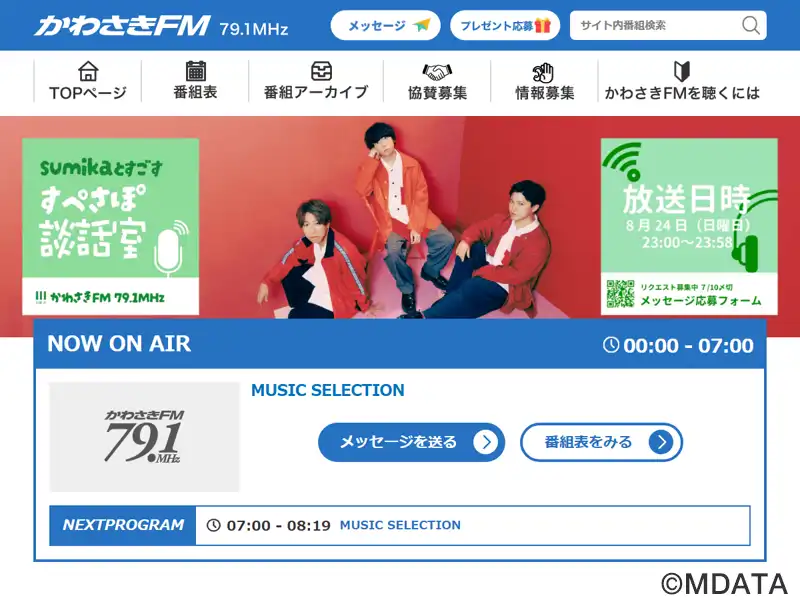Viewport: 800px width, 600px height.
Task: Click the beginner mark listening guide icon
Action: pyautogui.click(x=682, y=71)
